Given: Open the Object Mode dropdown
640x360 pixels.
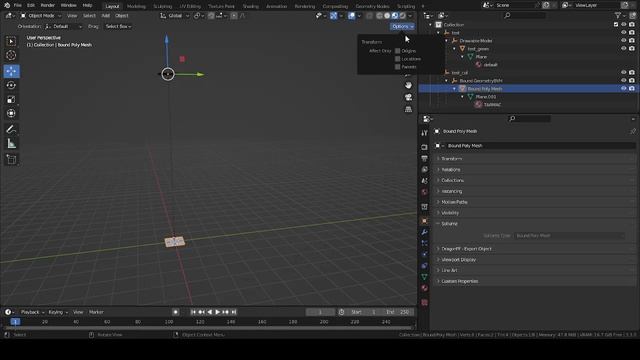Looking at the screenshot, I should tap(41, 16).
